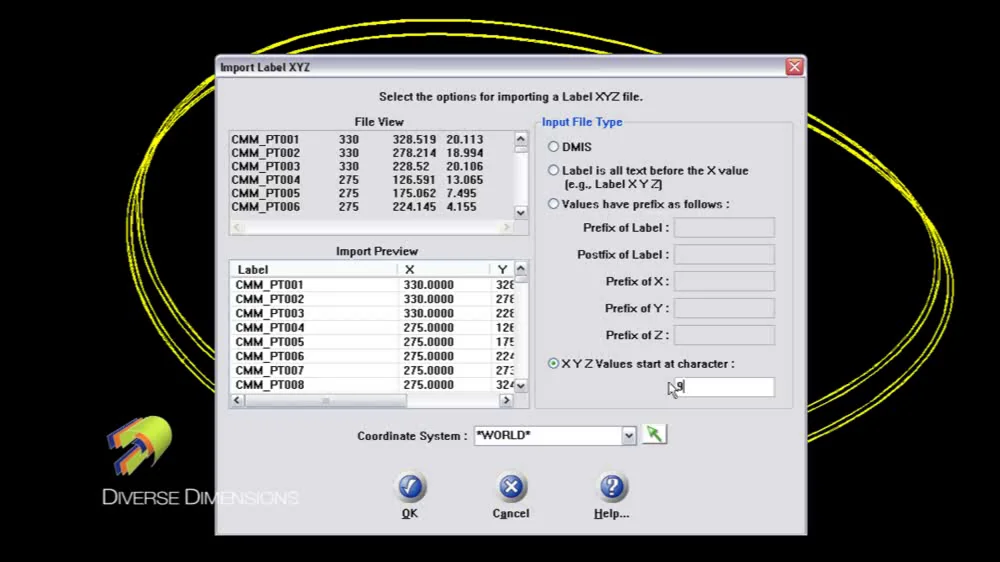Click the Postfix of Label field
1000x562 pixels.
tap(724, 255)
